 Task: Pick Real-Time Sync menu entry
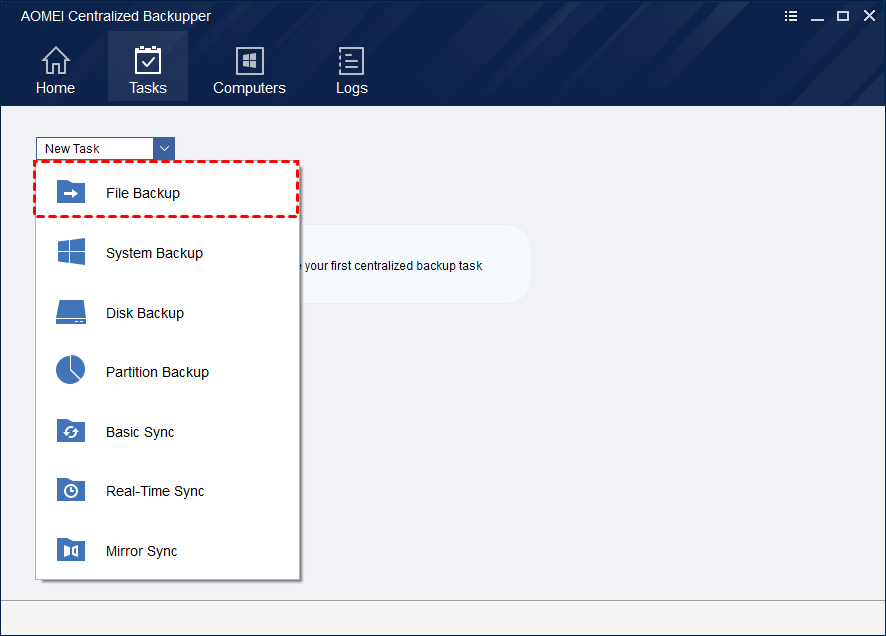pos(167,491)
